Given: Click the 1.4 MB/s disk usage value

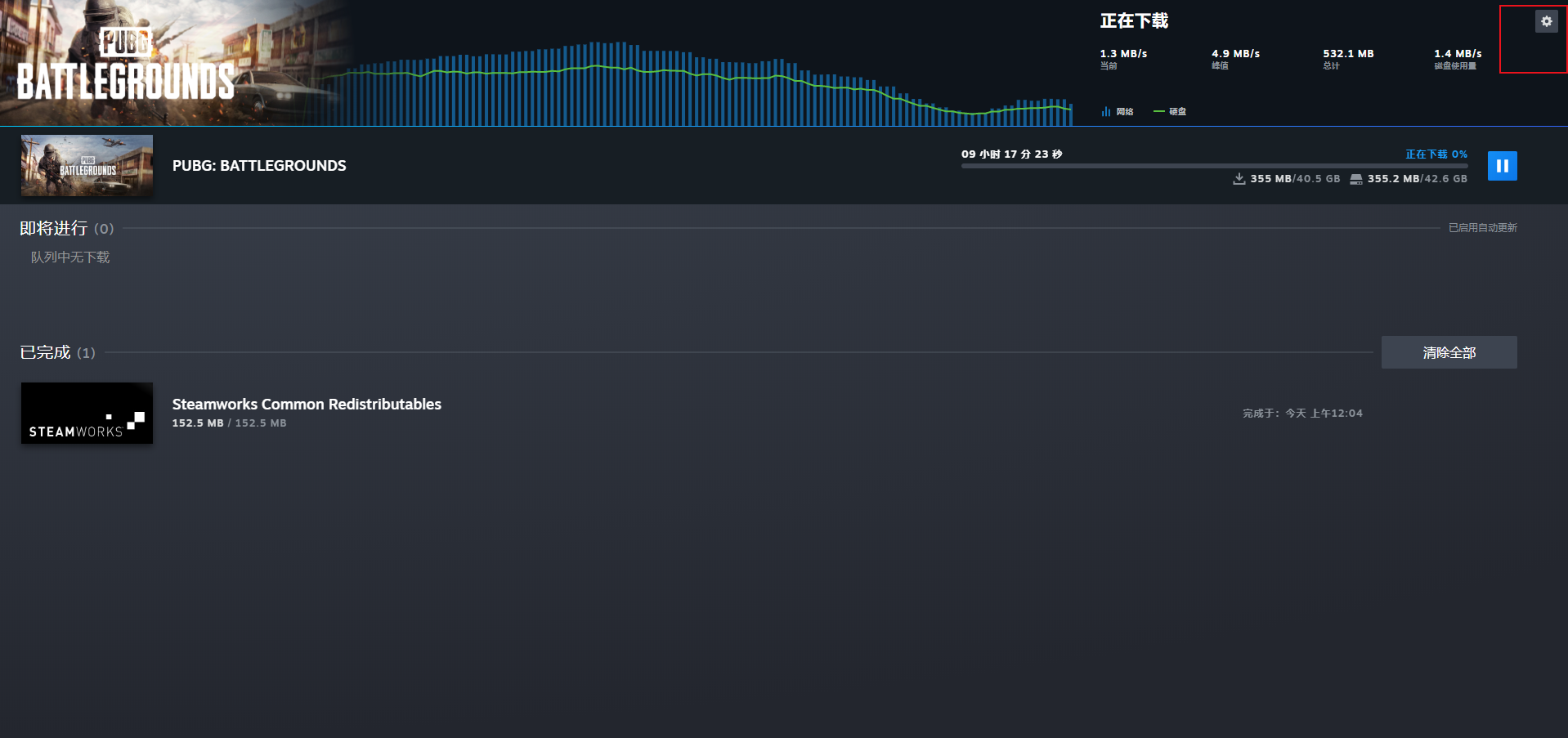Looking at the screenshot, I should pyautogui.click(x=1458, y=54).
